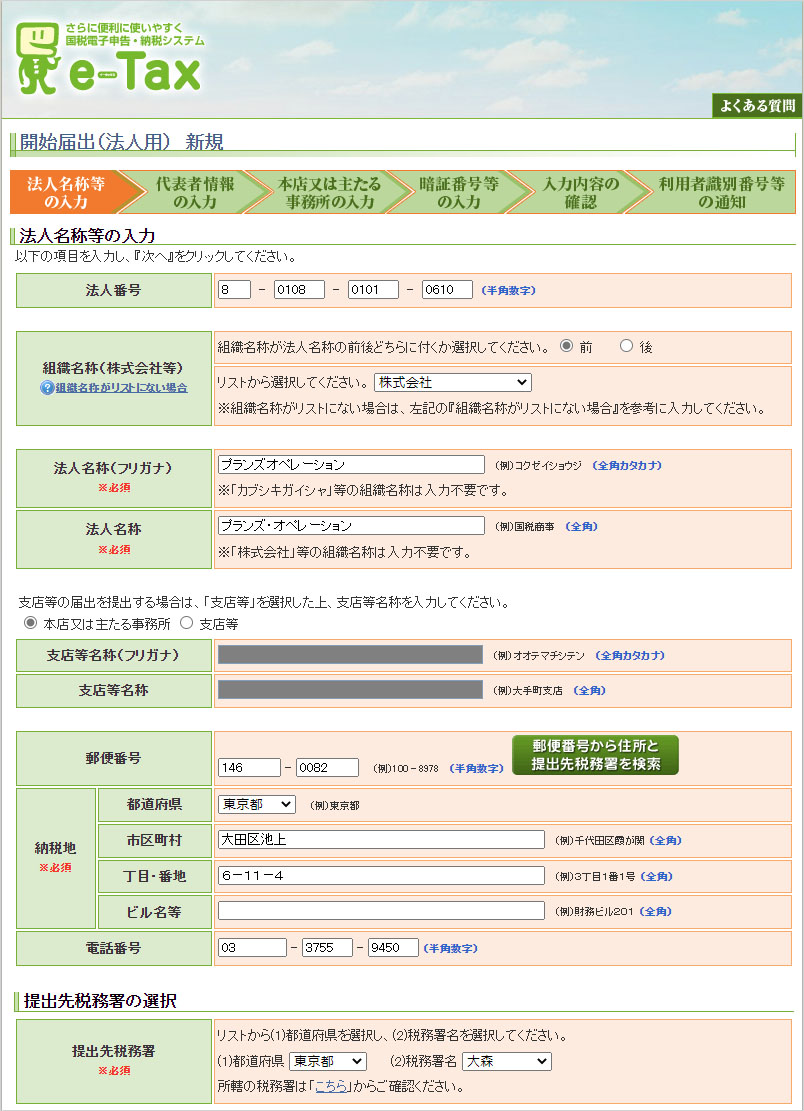Open the 税務署名 大森 dropdown
Image resolution: width=804 pixels, height=1111 pixels.
point(506,1061)
